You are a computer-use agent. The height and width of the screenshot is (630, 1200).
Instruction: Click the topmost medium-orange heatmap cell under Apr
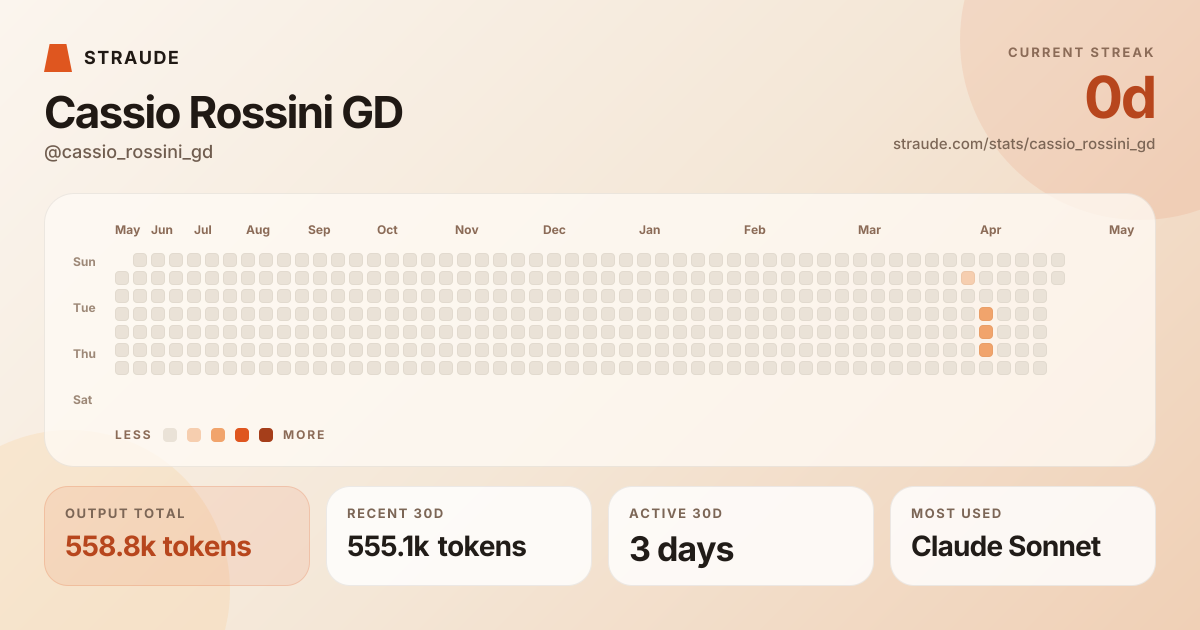pos(986,314)
